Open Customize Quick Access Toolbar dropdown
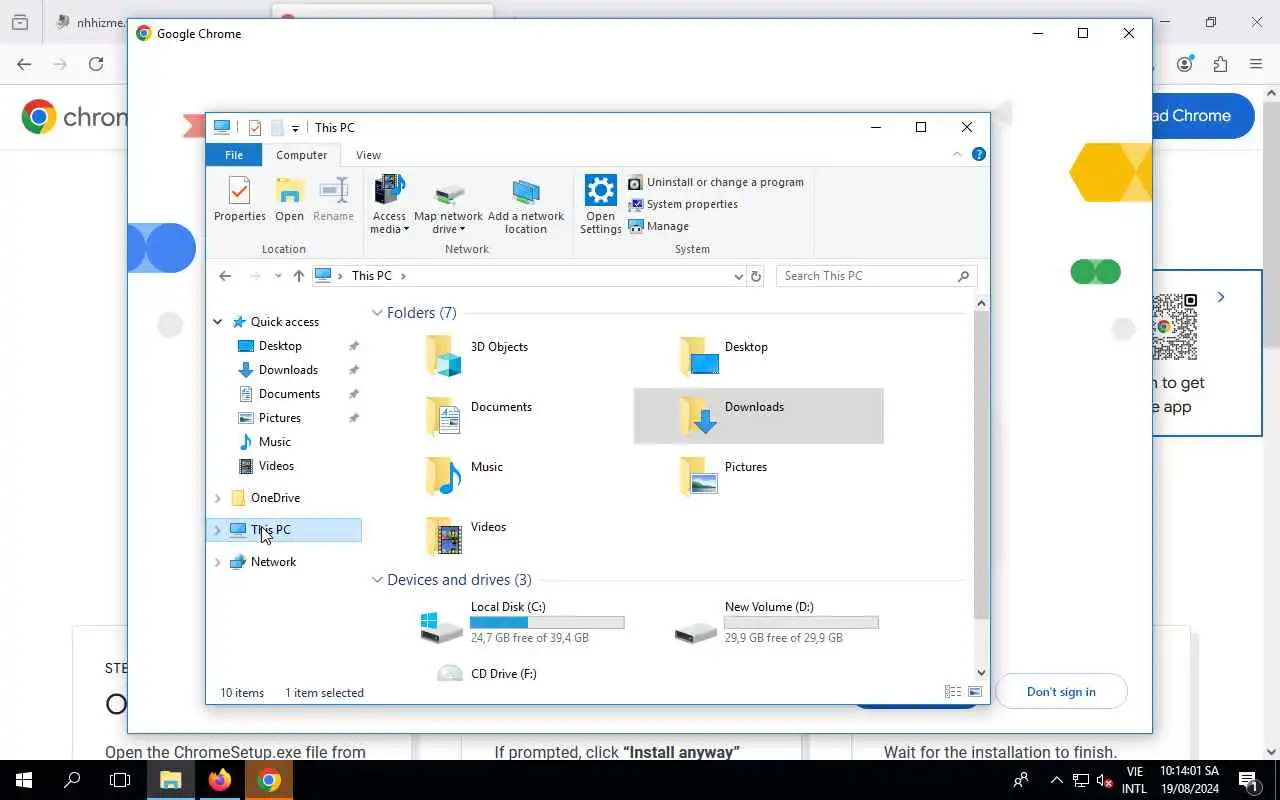1280x800 pixels. coord(295,128)
